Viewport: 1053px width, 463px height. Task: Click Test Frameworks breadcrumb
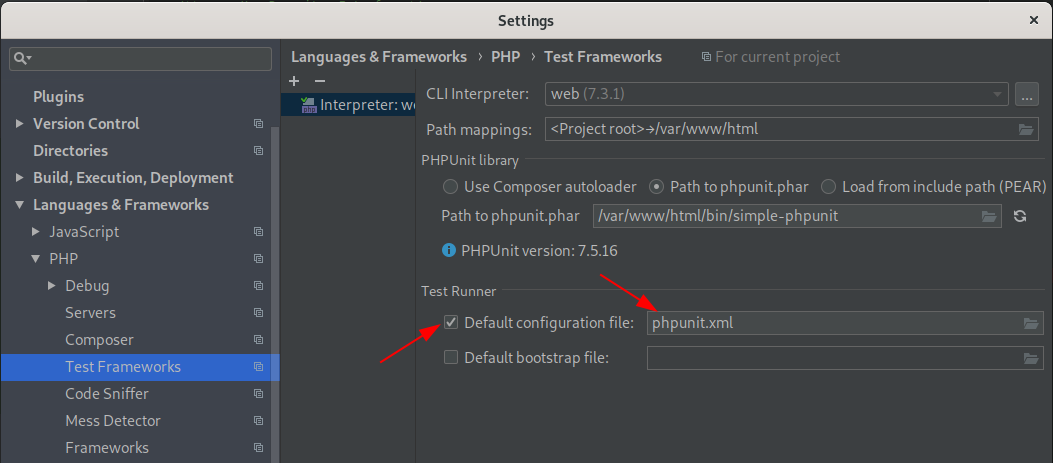[x=603, y=57]
